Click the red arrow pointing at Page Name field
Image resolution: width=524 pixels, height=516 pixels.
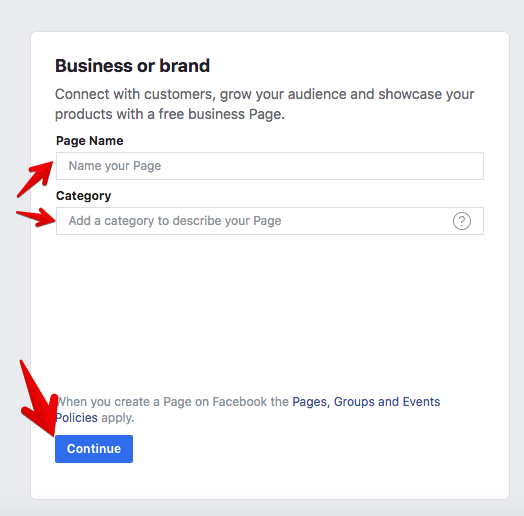pos(35,179)
